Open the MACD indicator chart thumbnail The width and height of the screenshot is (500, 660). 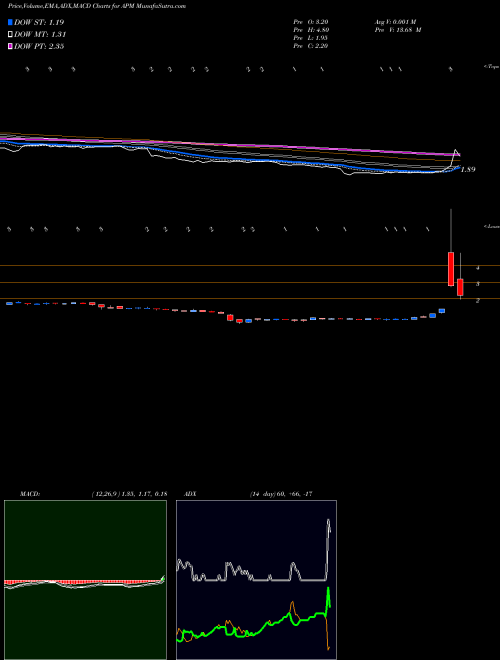tap(85, 580)
